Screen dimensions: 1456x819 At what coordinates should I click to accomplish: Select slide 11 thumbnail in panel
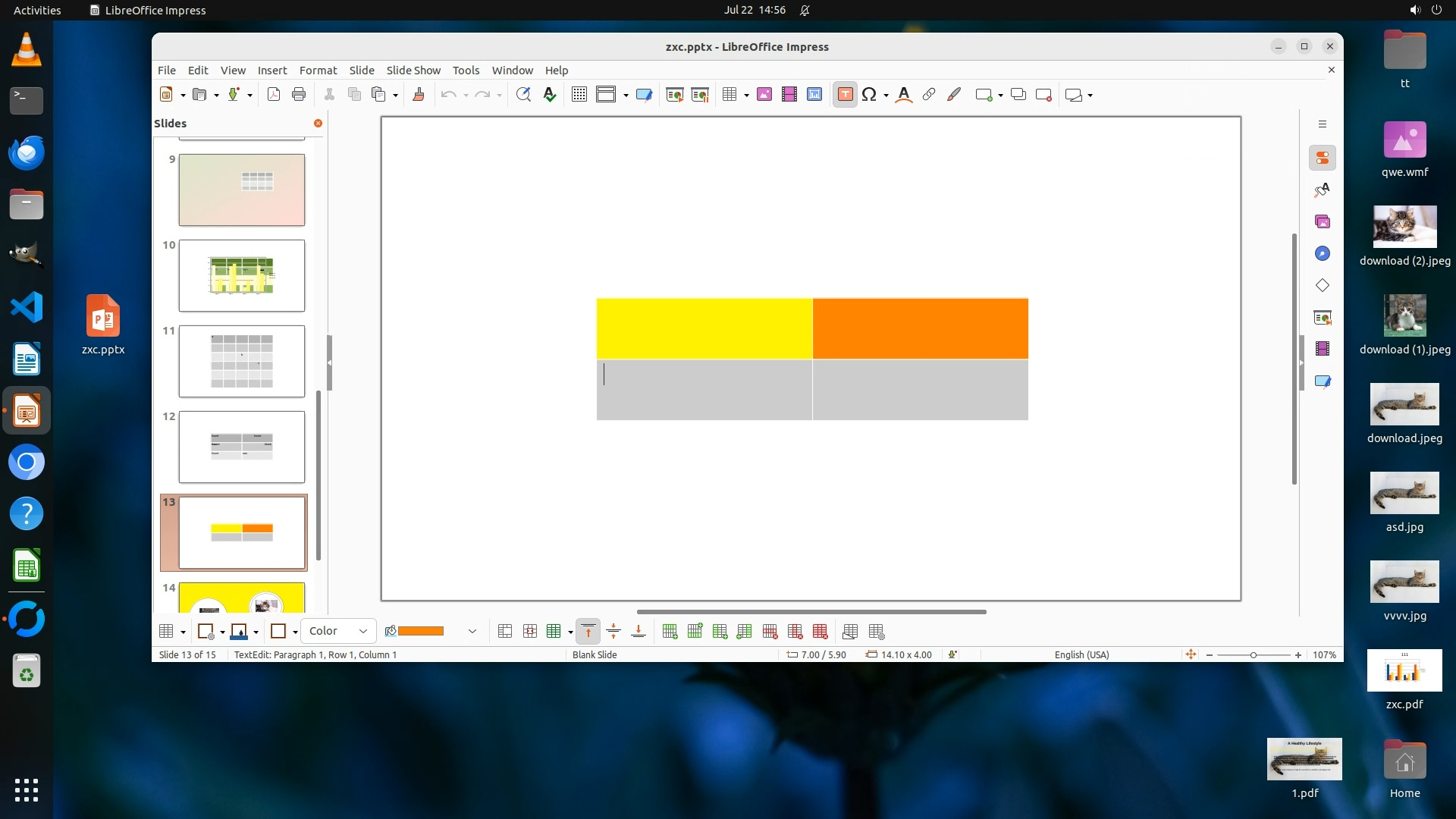(x=241, y=361)
